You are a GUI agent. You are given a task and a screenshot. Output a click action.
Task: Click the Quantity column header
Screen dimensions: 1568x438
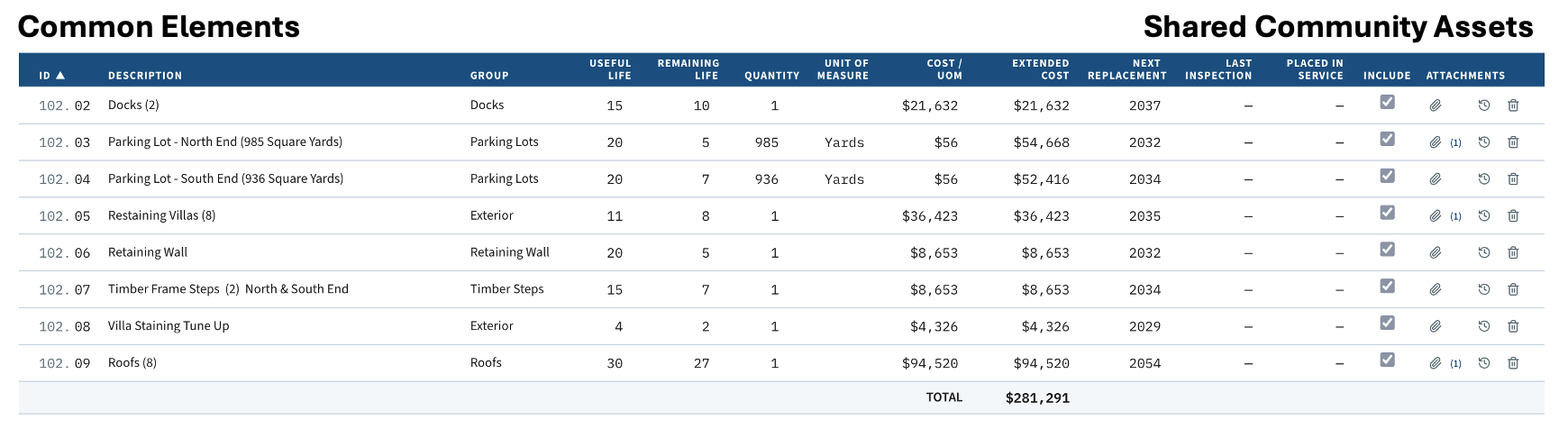point(772,76)
